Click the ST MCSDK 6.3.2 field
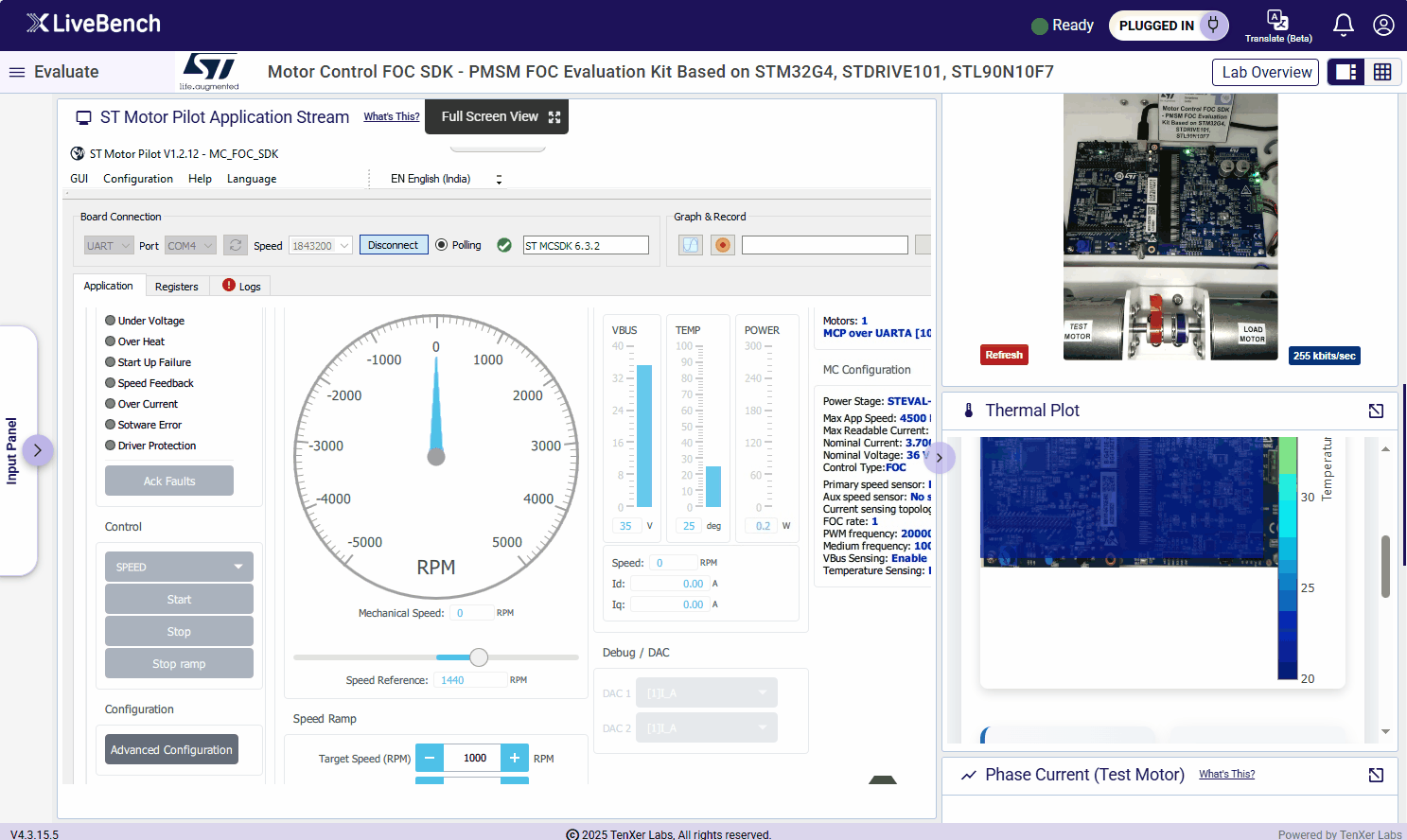The image size is (1407, 840). coord(586,246)
